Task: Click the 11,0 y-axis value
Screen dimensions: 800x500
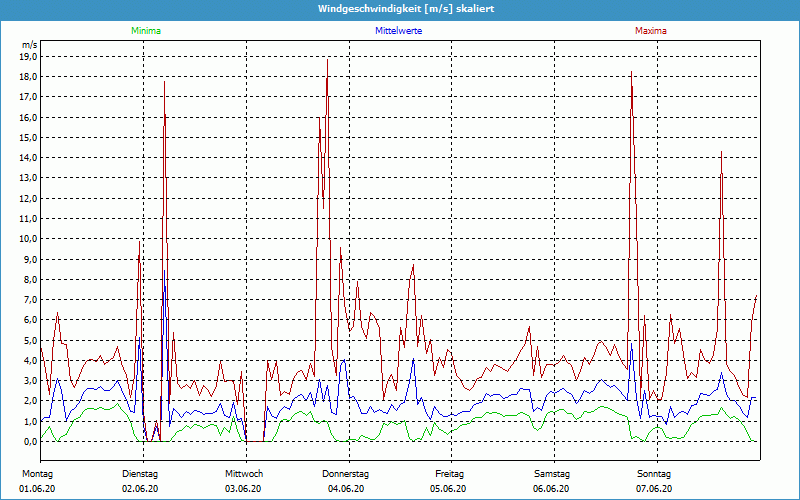Action: (x=28, y=219)
